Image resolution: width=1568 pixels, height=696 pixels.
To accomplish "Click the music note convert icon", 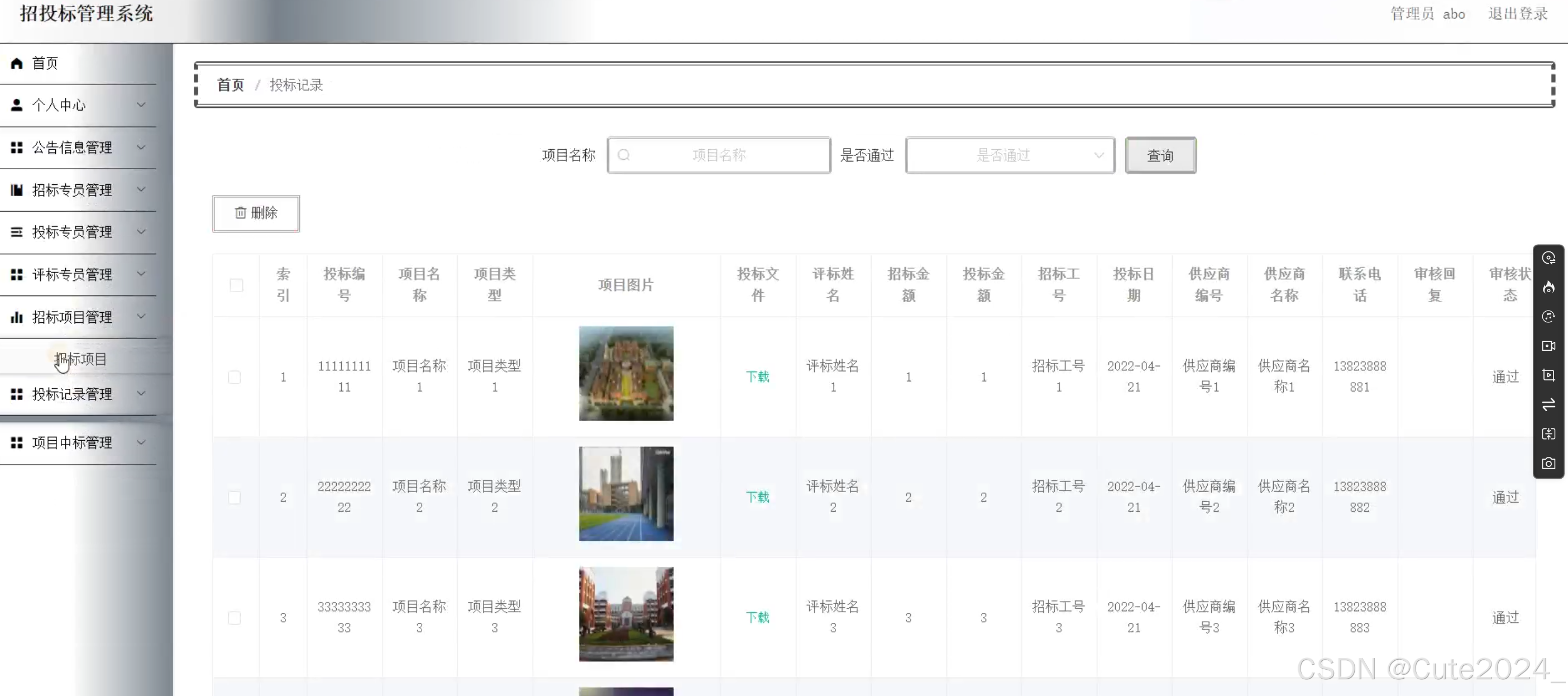I will click(1548, 317).
